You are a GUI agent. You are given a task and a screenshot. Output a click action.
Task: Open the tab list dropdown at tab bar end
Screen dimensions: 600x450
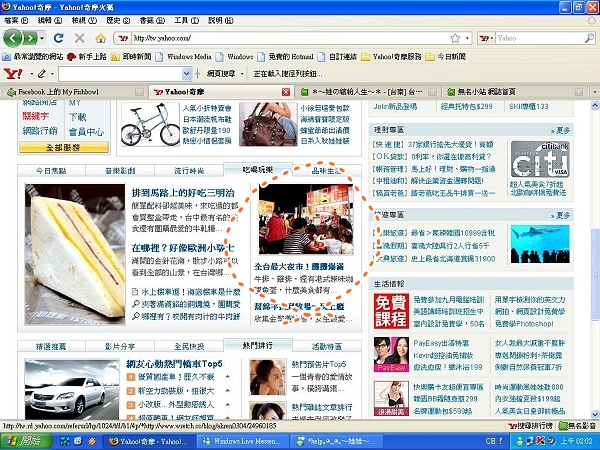[594, 92]
